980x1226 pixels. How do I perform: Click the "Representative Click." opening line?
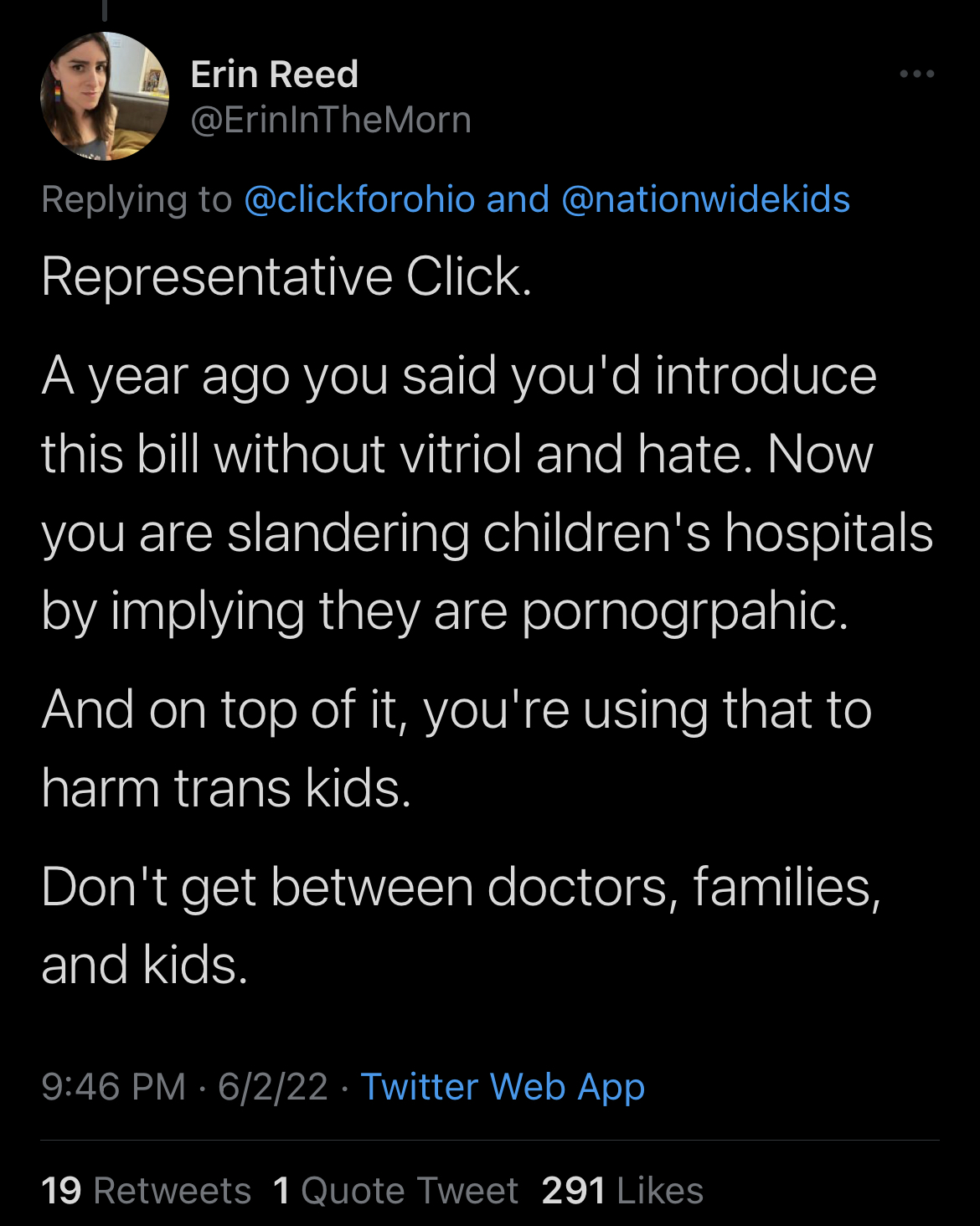(286, 277)
